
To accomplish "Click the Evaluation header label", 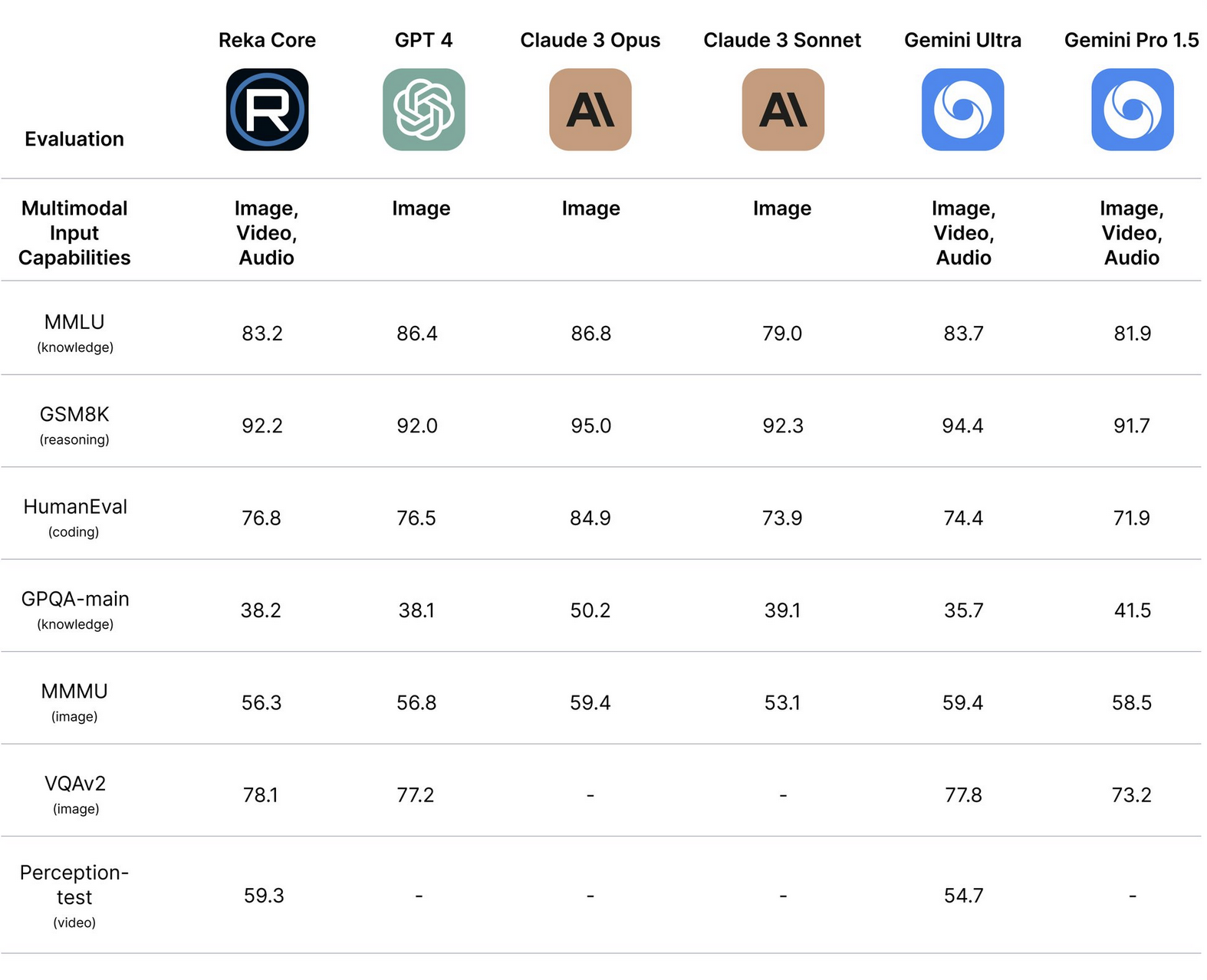I will pos(74,139).
